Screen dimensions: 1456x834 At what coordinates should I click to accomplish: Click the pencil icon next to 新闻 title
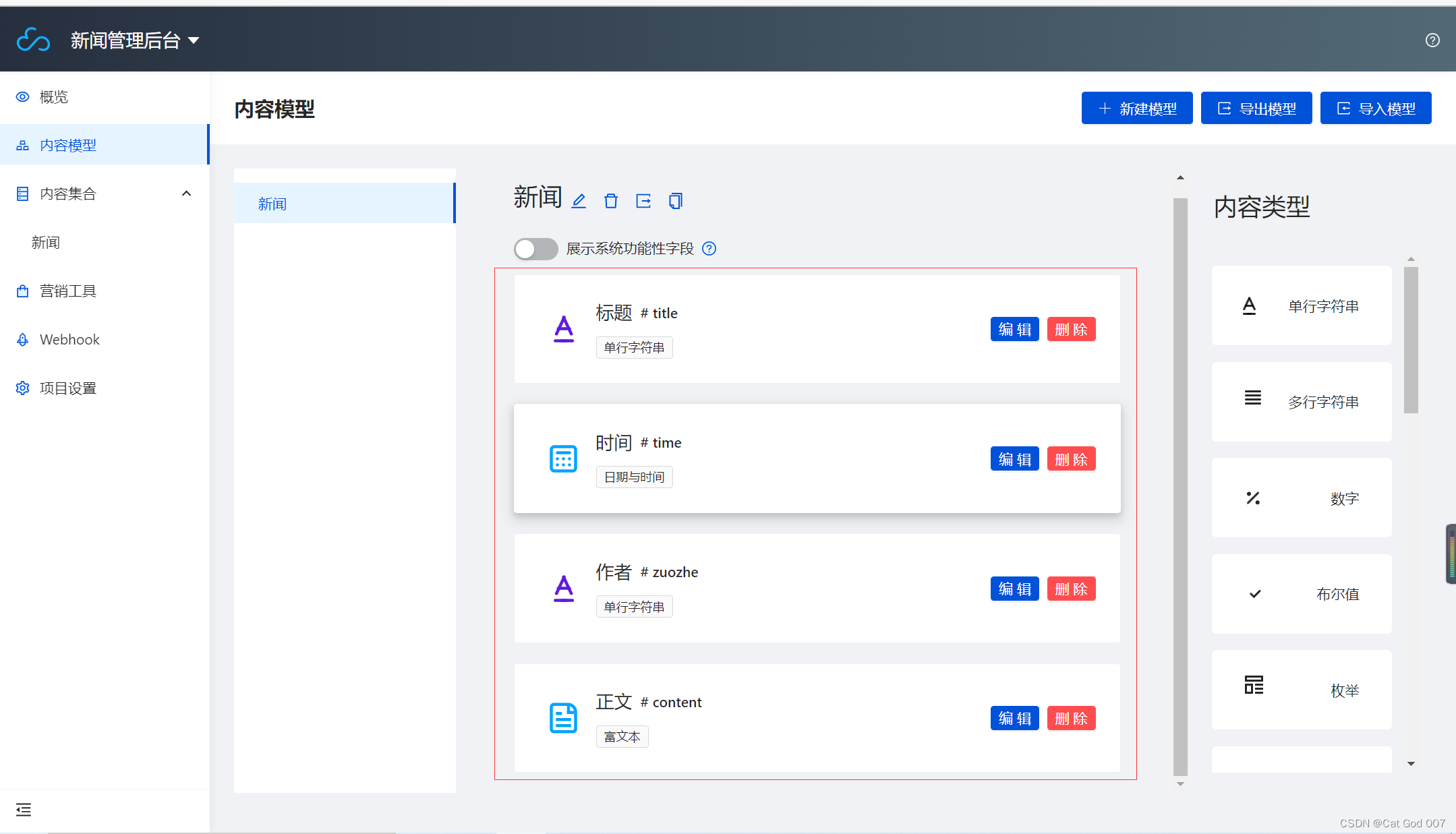(579, 201)
